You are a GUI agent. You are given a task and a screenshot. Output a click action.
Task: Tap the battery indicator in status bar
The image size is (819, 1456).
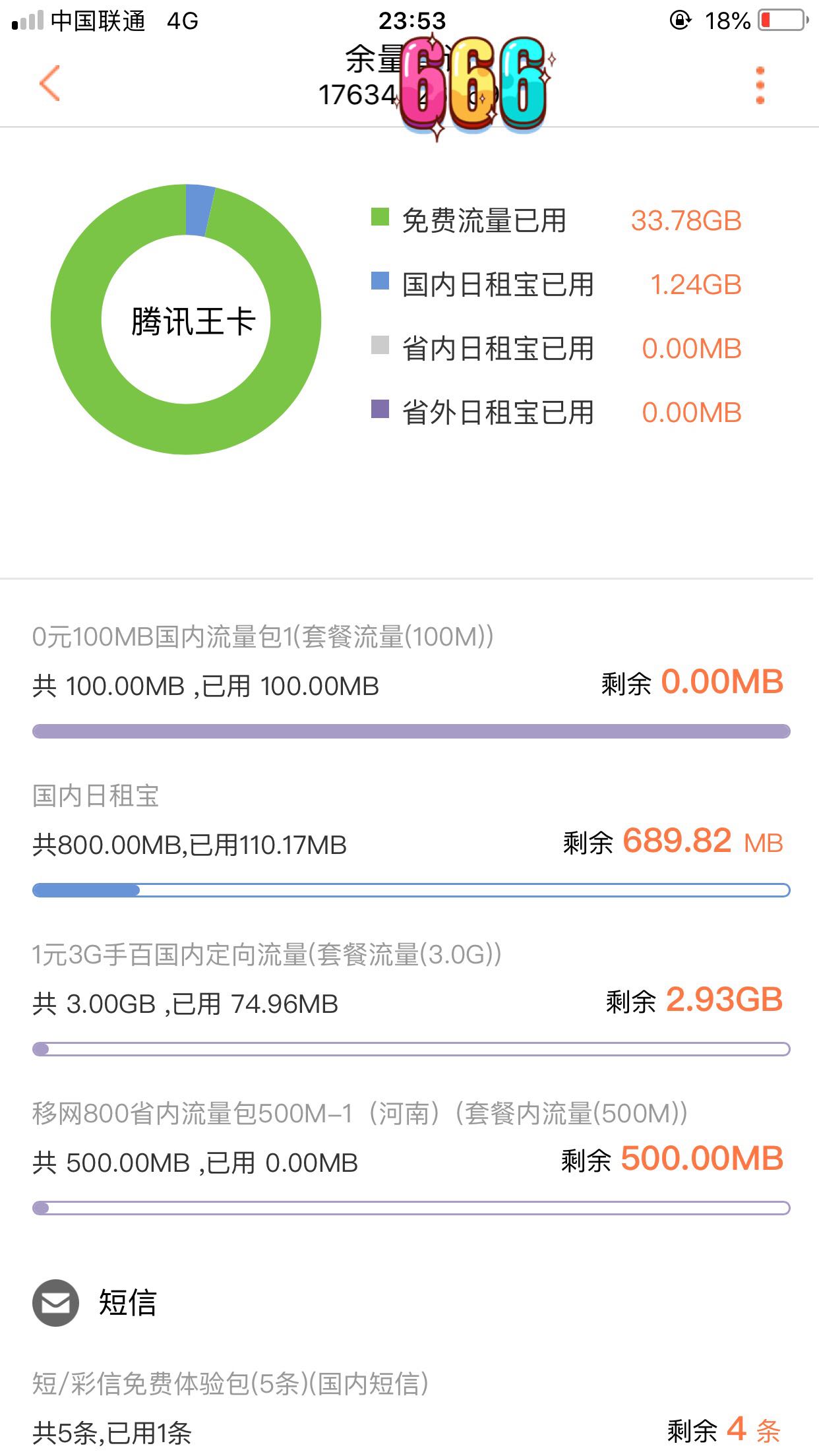[x=783, y=20]
